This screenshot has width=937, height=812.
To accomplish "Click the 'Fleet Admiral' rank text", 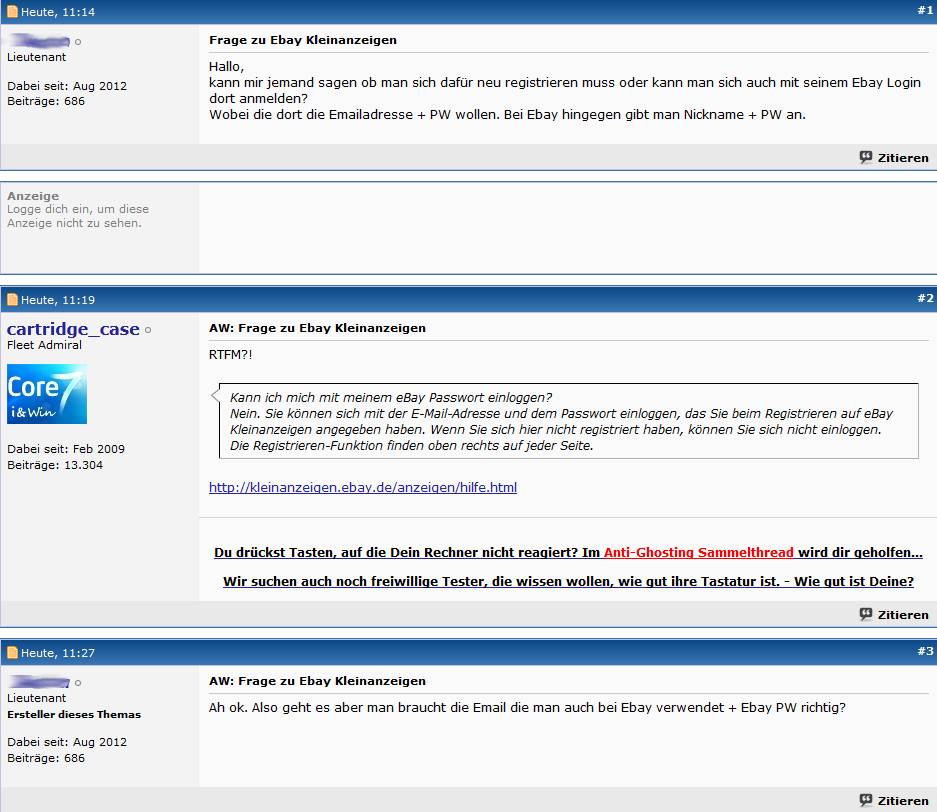I will 44,345.
